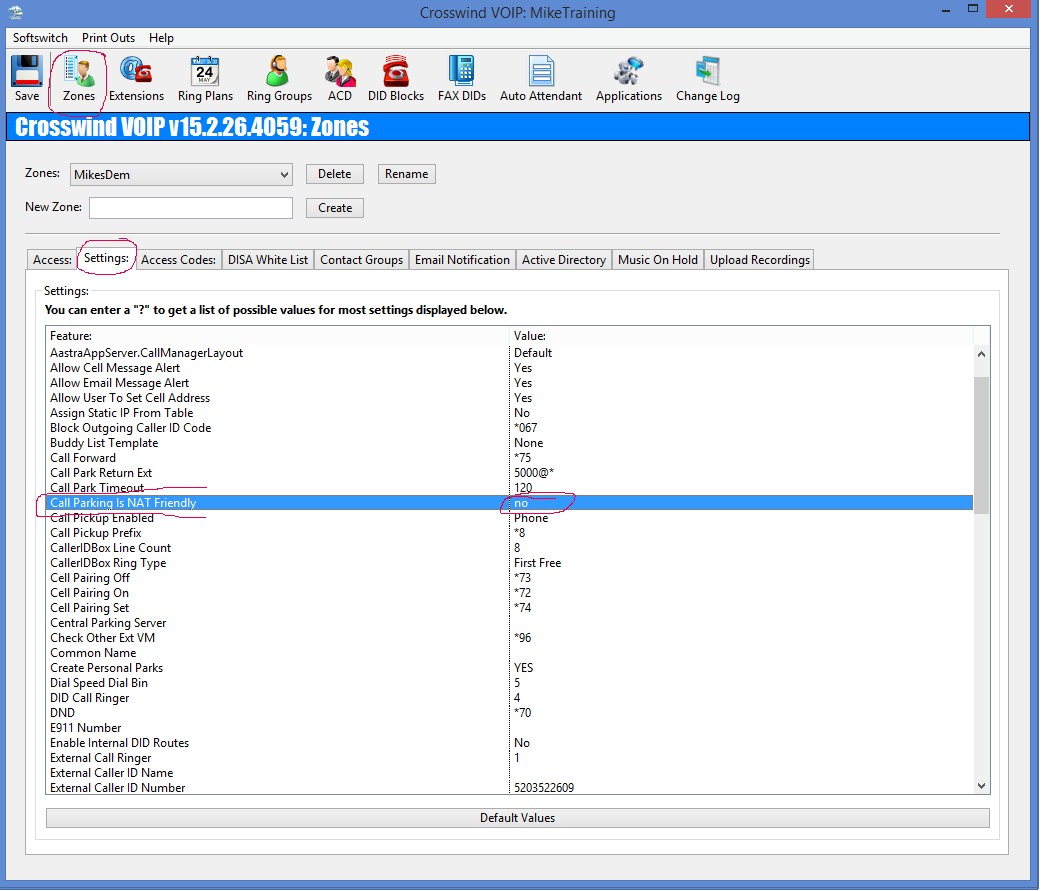Switch to Music On Hold tab
Image resolution: width=1048 pixels, height=891 pixels.
pyautogui.click(x=657, y=260)
